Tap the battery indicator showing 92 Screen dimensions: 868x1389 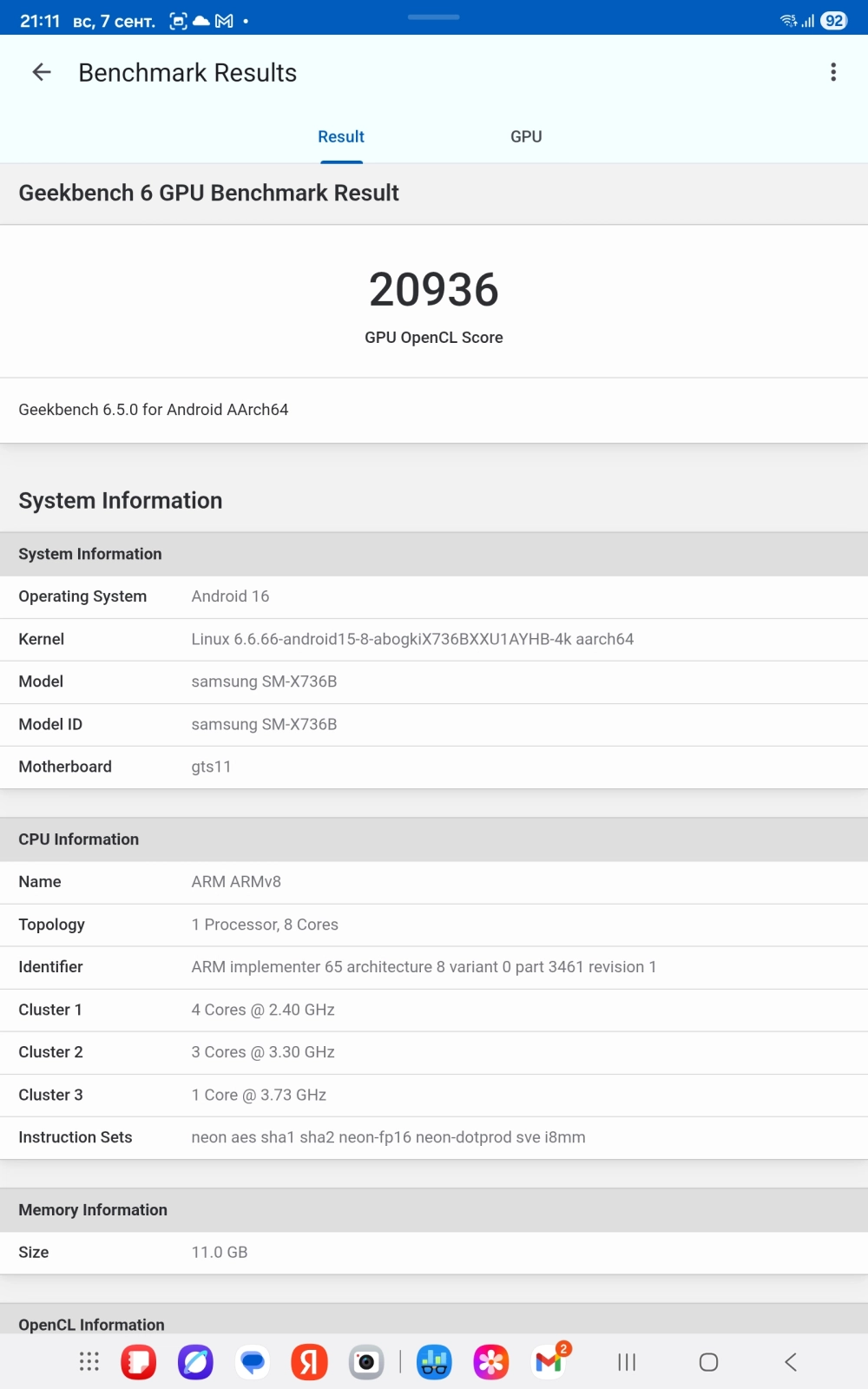[834, 21]
